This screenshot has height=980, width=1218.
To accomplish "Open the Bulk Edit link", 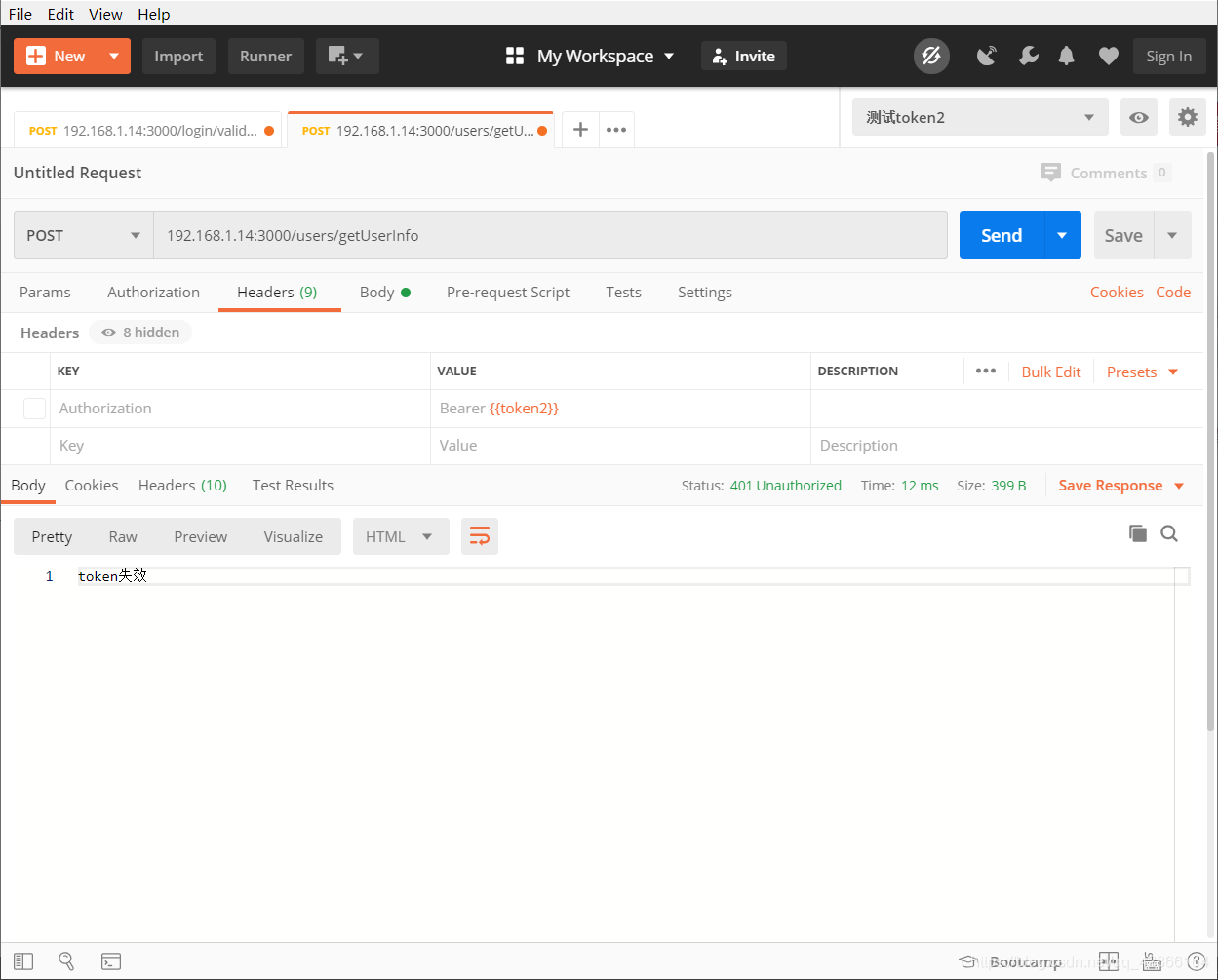I will pos(1051,372).
